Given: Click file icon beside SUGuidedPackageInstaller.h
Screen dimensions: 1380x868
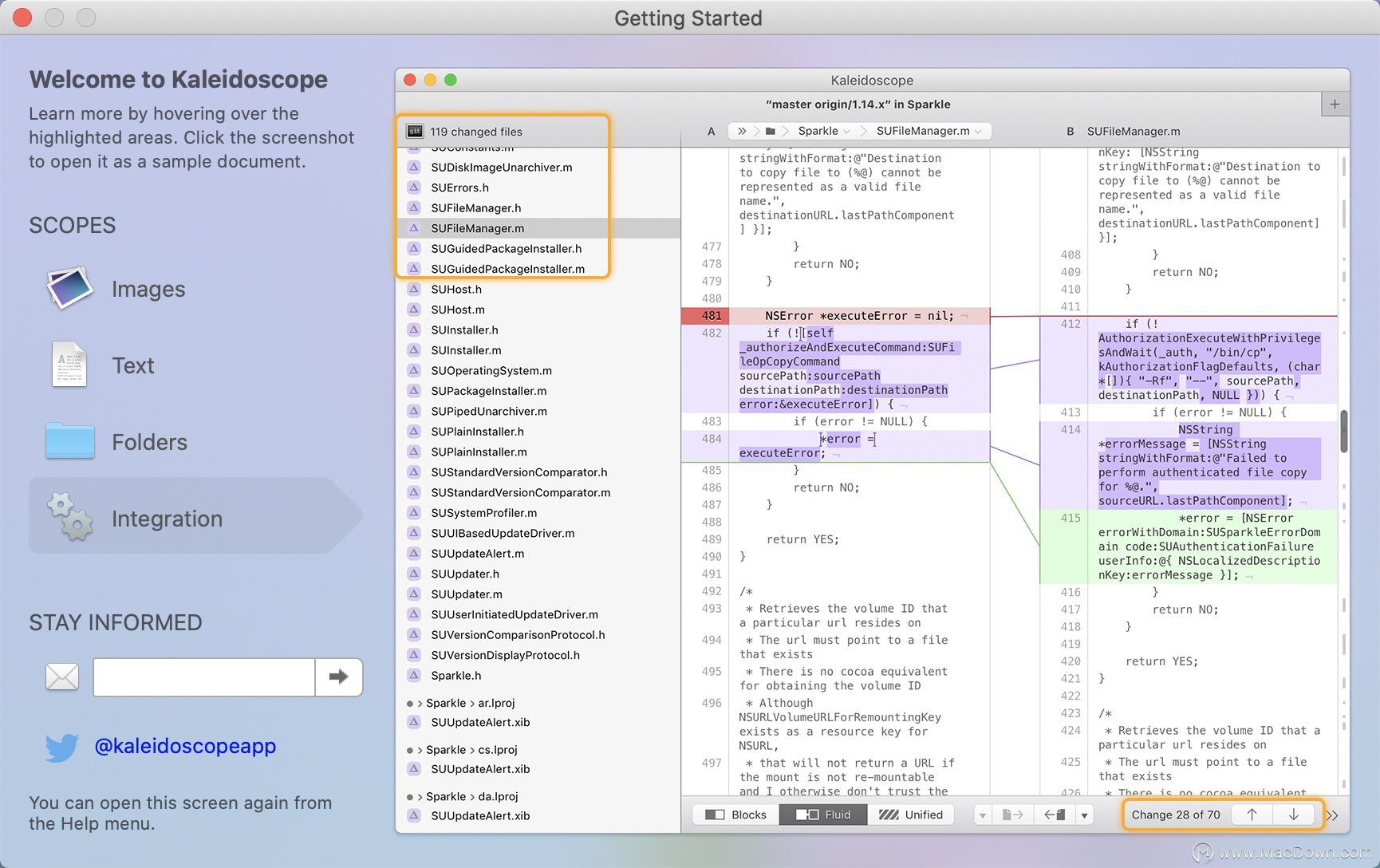Looking at the screenshot, I should click(414, 248).
